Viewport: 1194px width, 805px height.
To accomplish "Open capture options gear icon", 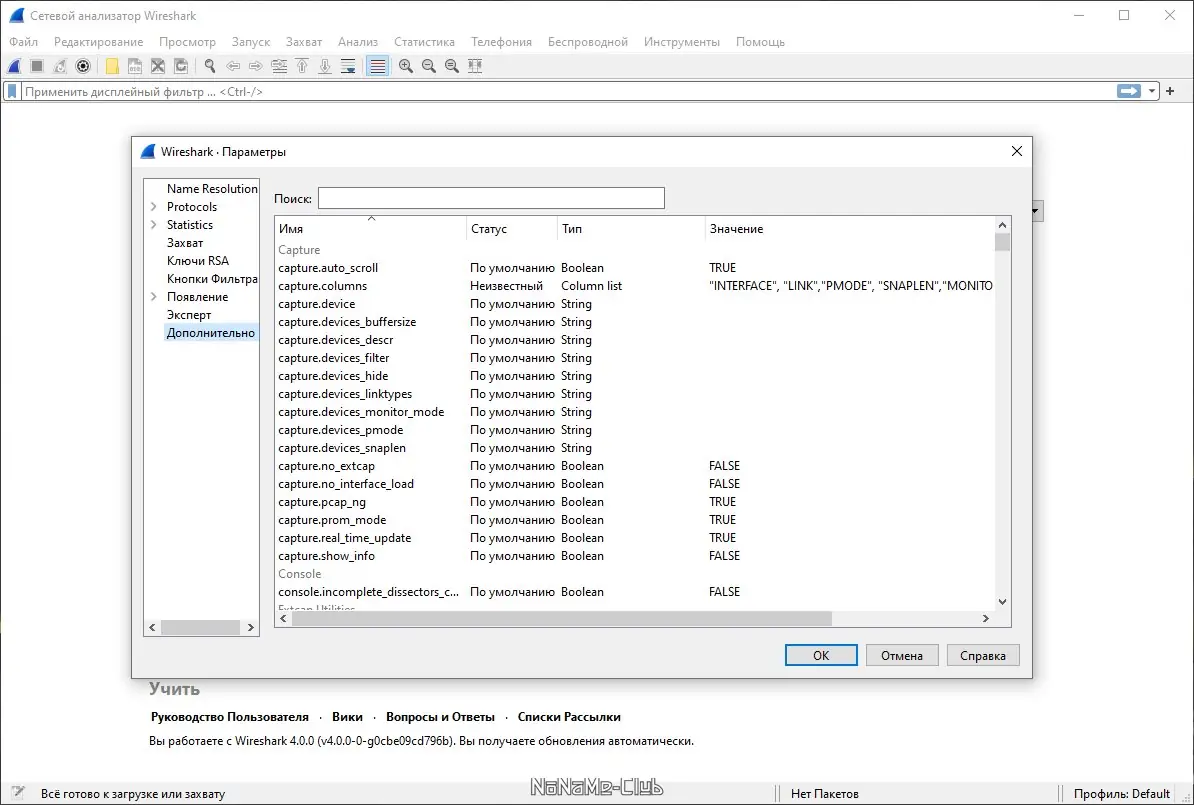I will pyautogui.click(x=84, y=66).
